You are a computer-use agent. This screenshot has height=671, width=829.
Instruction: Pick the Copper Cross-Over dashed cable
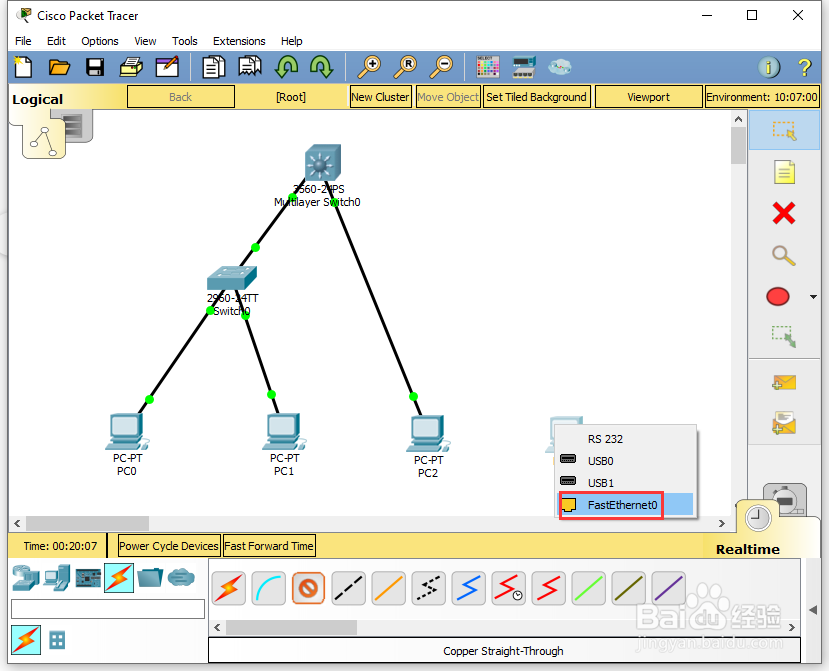[348, 588]
